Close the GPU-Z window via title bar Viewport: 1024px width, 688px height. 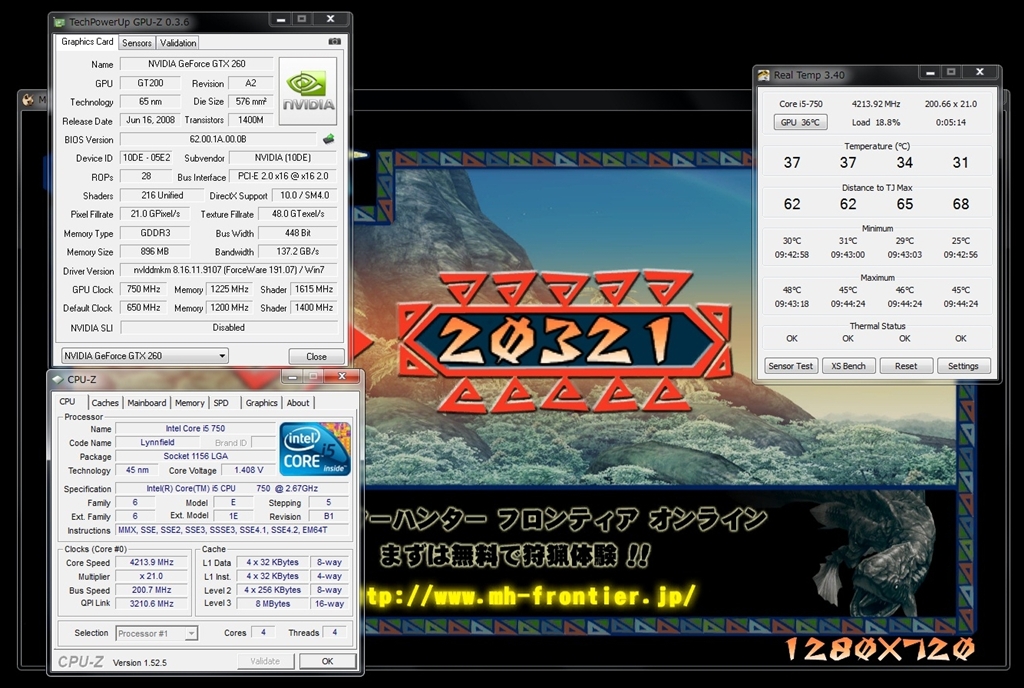coord(330,20)
